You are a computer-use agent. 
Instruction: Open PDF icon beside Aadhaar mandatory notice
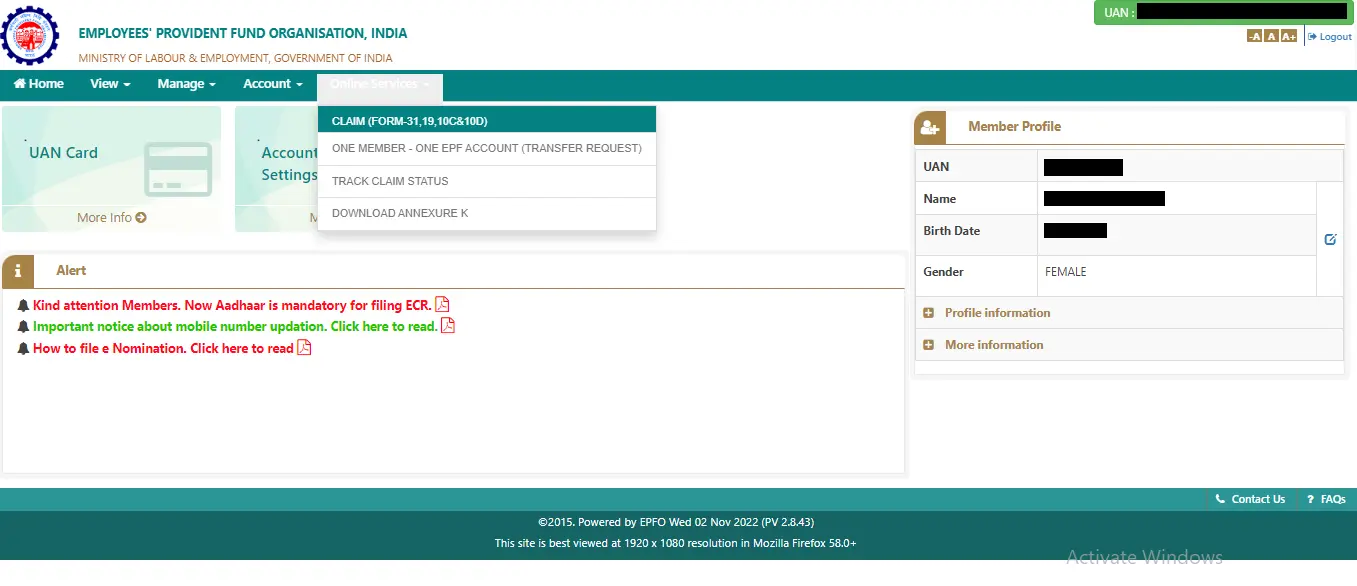442,305
